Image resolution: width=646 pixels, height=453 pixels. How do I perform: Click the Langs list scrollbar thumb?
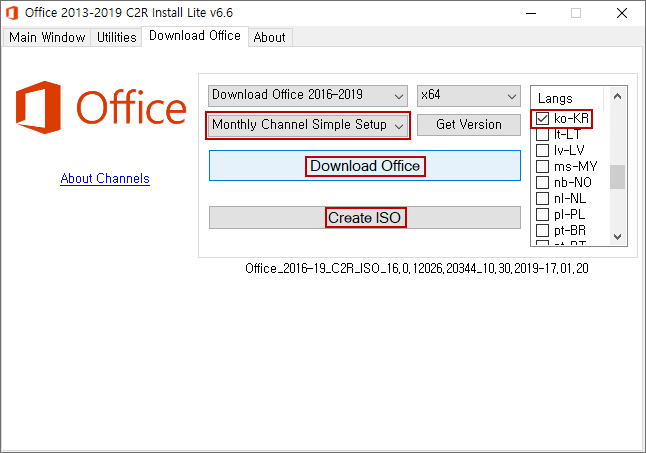[x=617, y=177]
